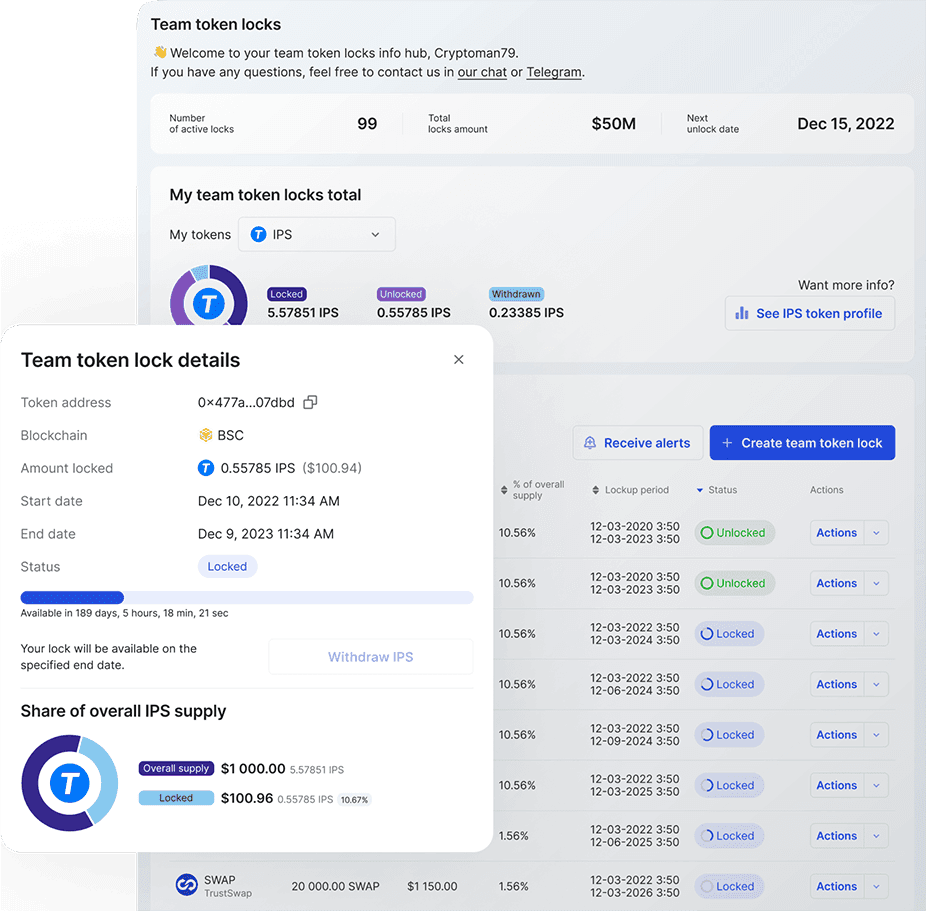926x911 pixels.
Task: Click the Actions button in the SWAP row
Action: (x=836, y=886)
